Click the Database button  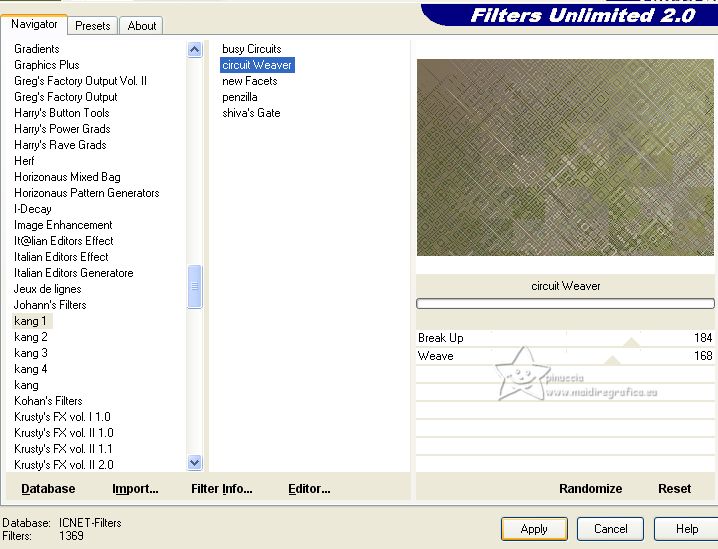48,489
